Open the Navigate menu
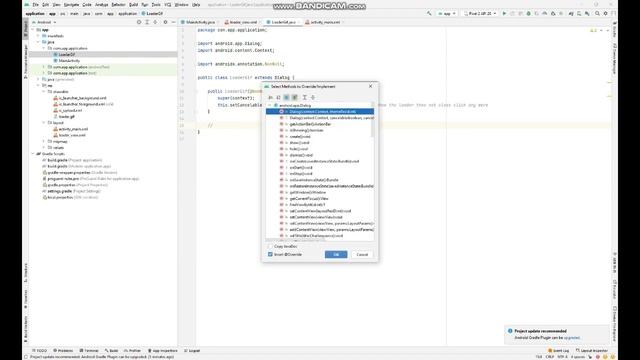This screenshot has height=360, width=640. 71,5
